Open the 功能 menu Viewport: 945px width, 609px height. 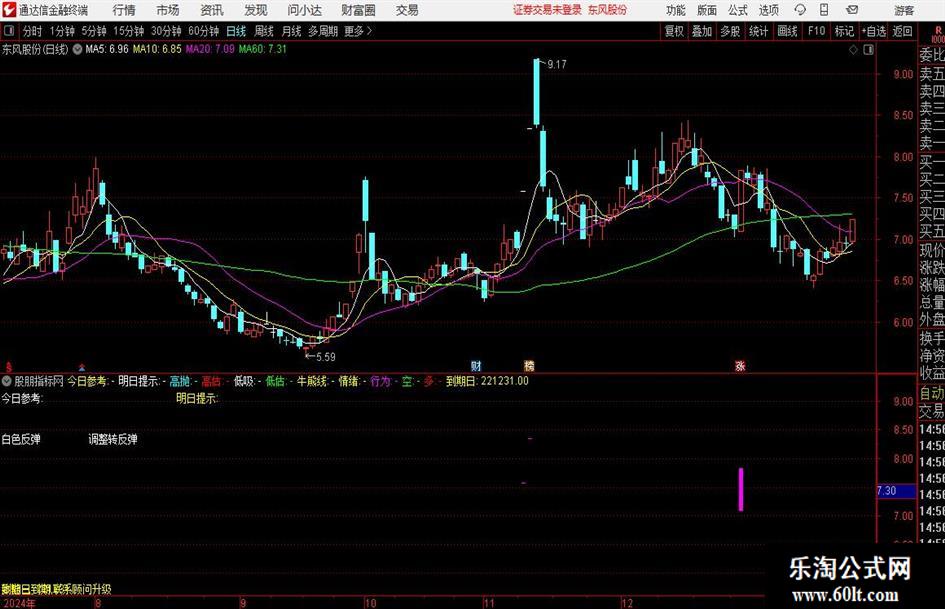(676, 10)
